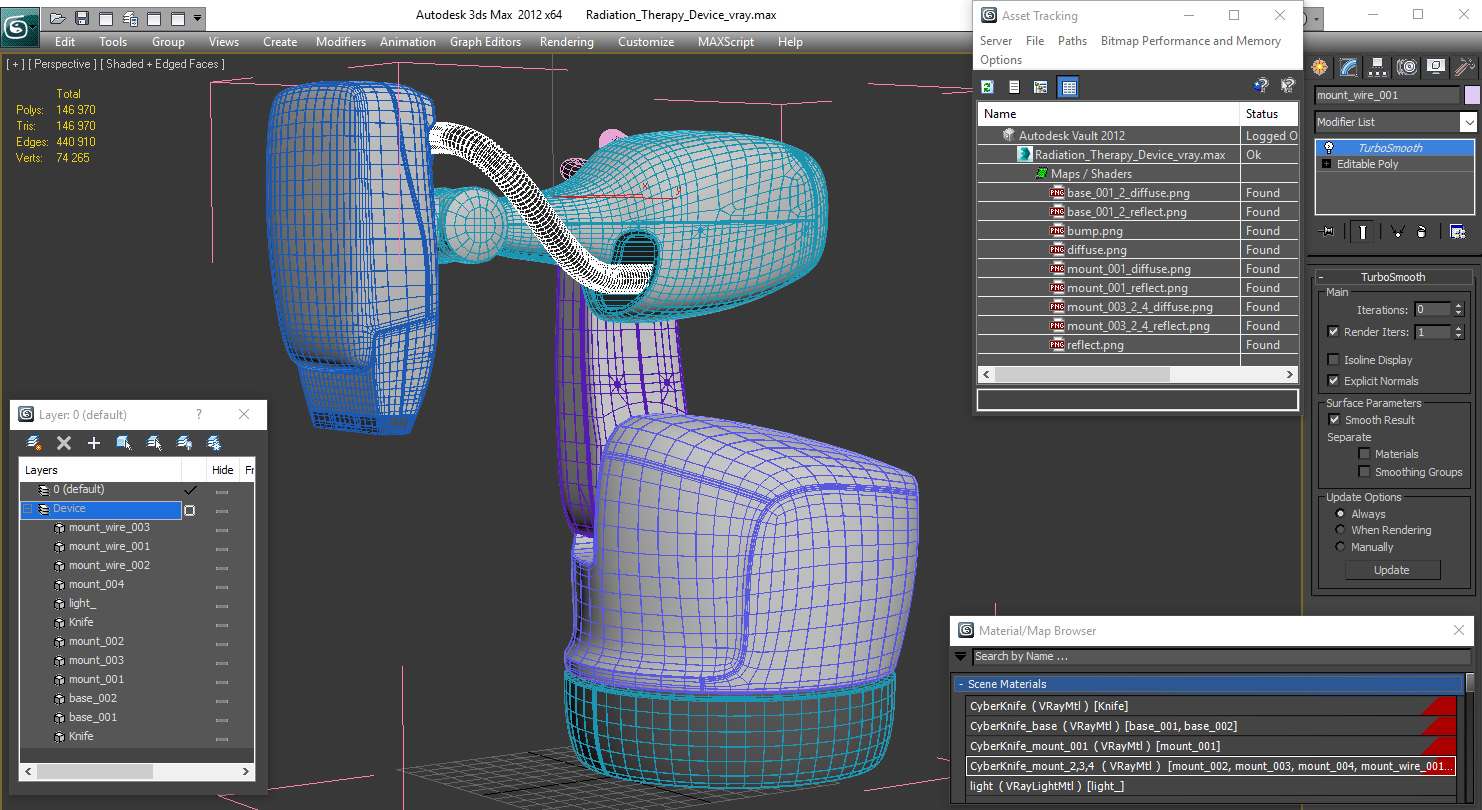Viewport: 1482px width, 810px height.
Task: Select Manually update radio option
Action: [1340, 547]
